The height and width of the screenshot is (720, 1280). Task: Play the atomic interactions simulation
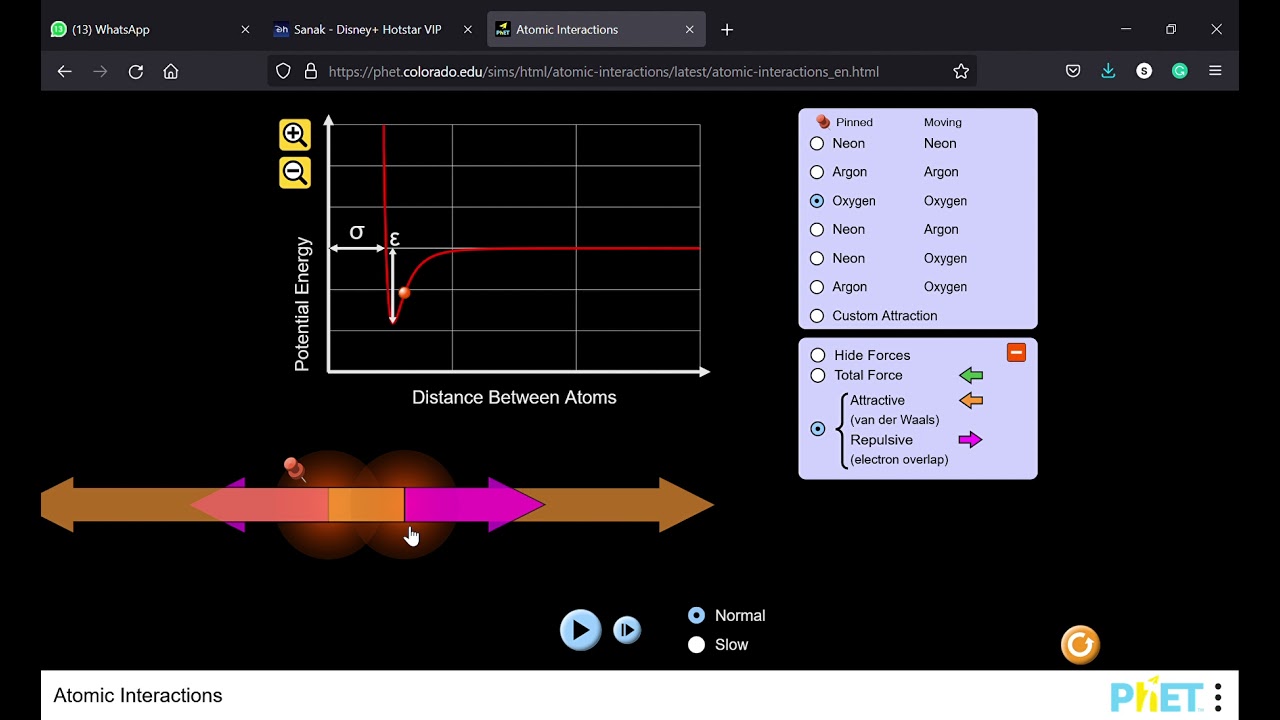[x=580, y=630]
